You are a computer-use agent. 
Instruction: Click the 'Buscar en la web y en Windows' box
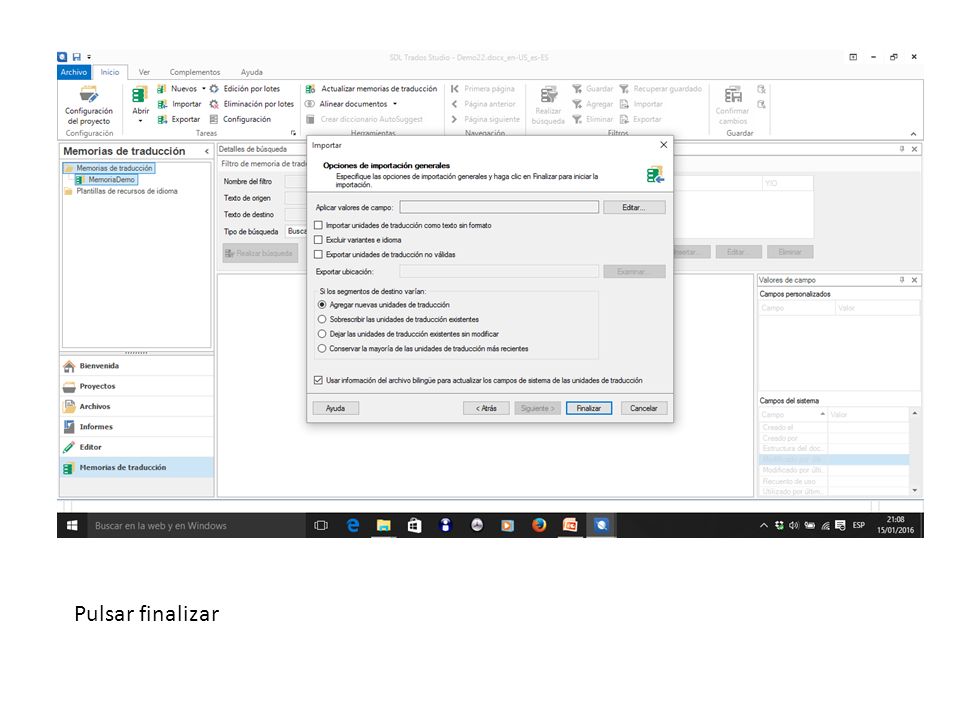(x=196, y=525)
